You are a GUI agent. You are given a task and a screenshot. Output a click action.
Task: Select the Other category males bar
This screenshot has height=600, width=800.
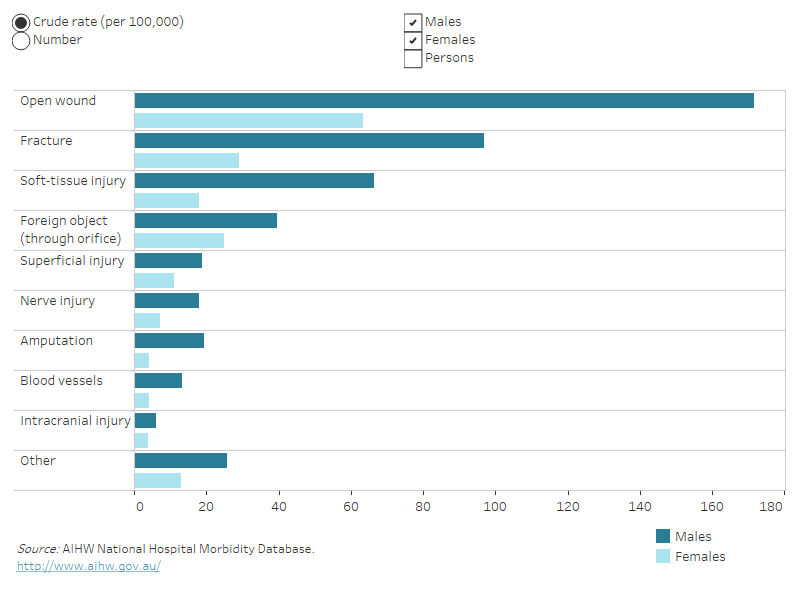(181, 460)
